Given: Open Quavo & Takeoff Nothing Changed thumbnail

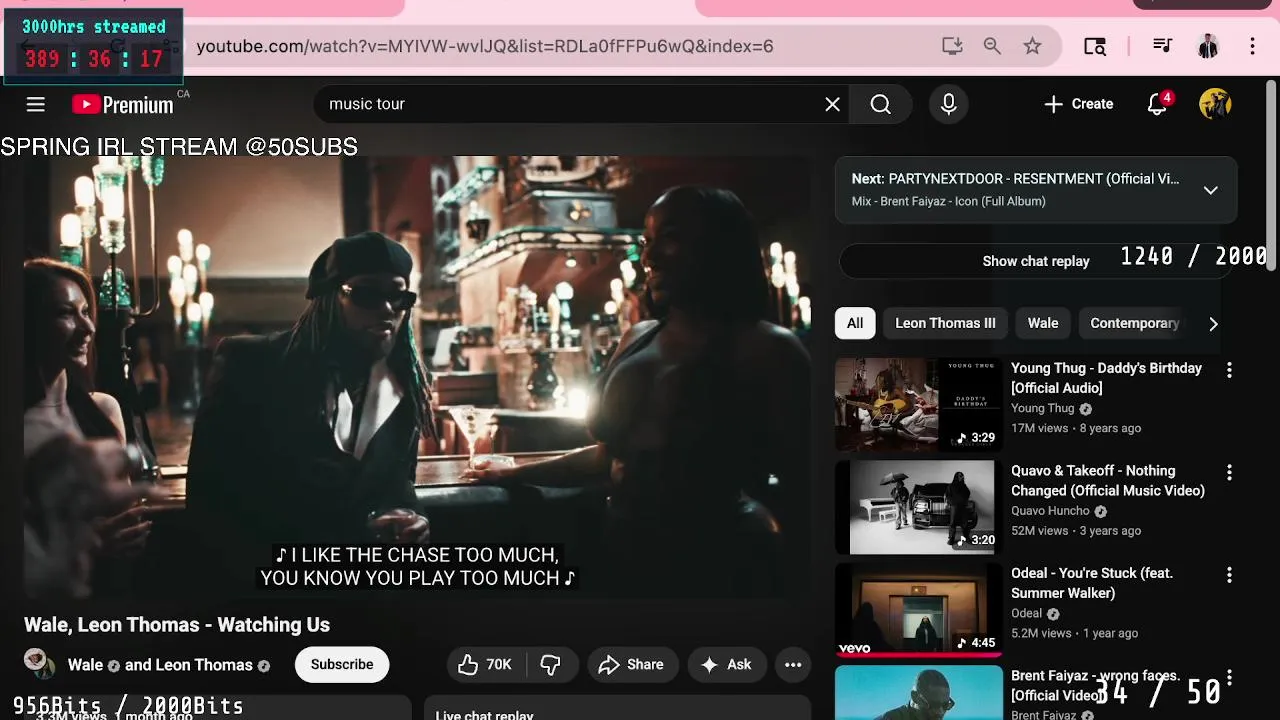Looking at the screenshot, I should 919,507.
